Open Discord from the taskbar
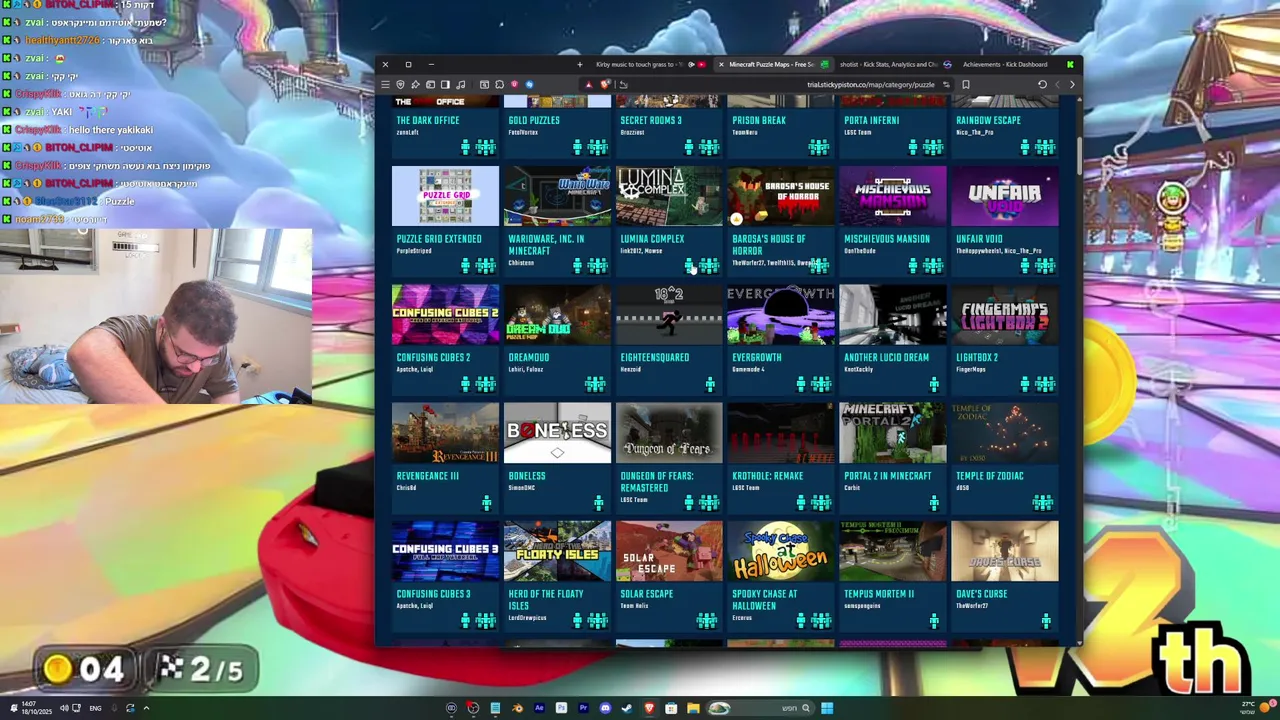Screen dimensions: 1280x720 pyautogui.click(x=605, y=708)
